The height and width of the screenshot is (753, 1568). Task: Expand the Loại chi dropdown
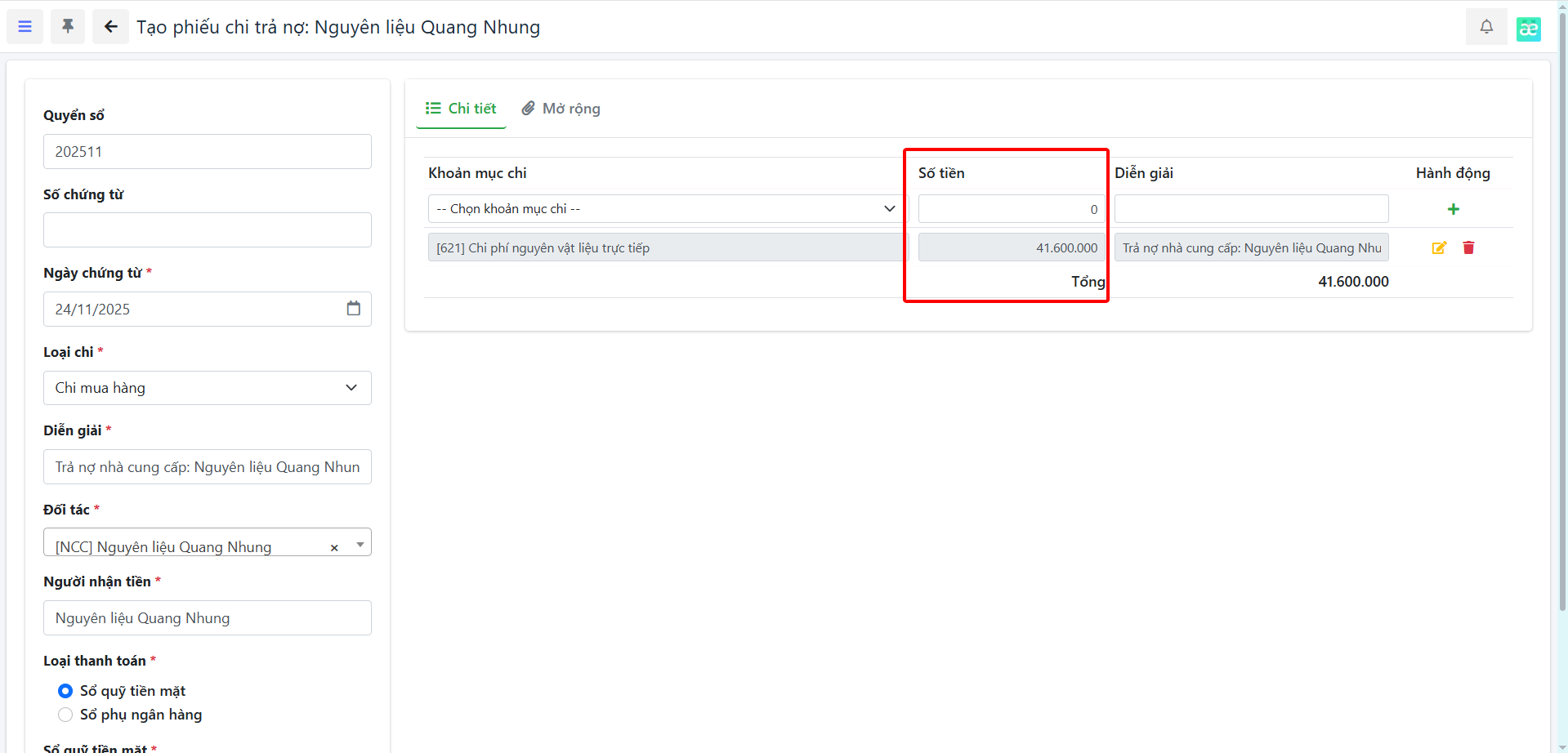(207, 388)
